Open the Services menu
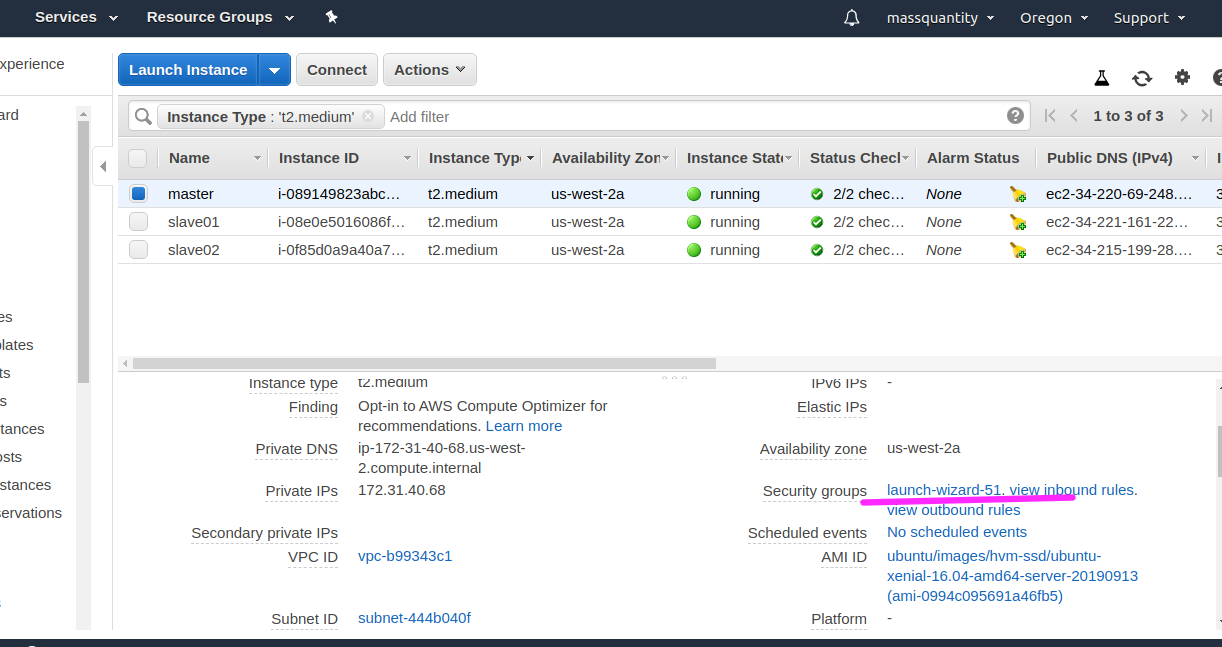This screenshot has height=647, width=1222. (x=76, y=18)
